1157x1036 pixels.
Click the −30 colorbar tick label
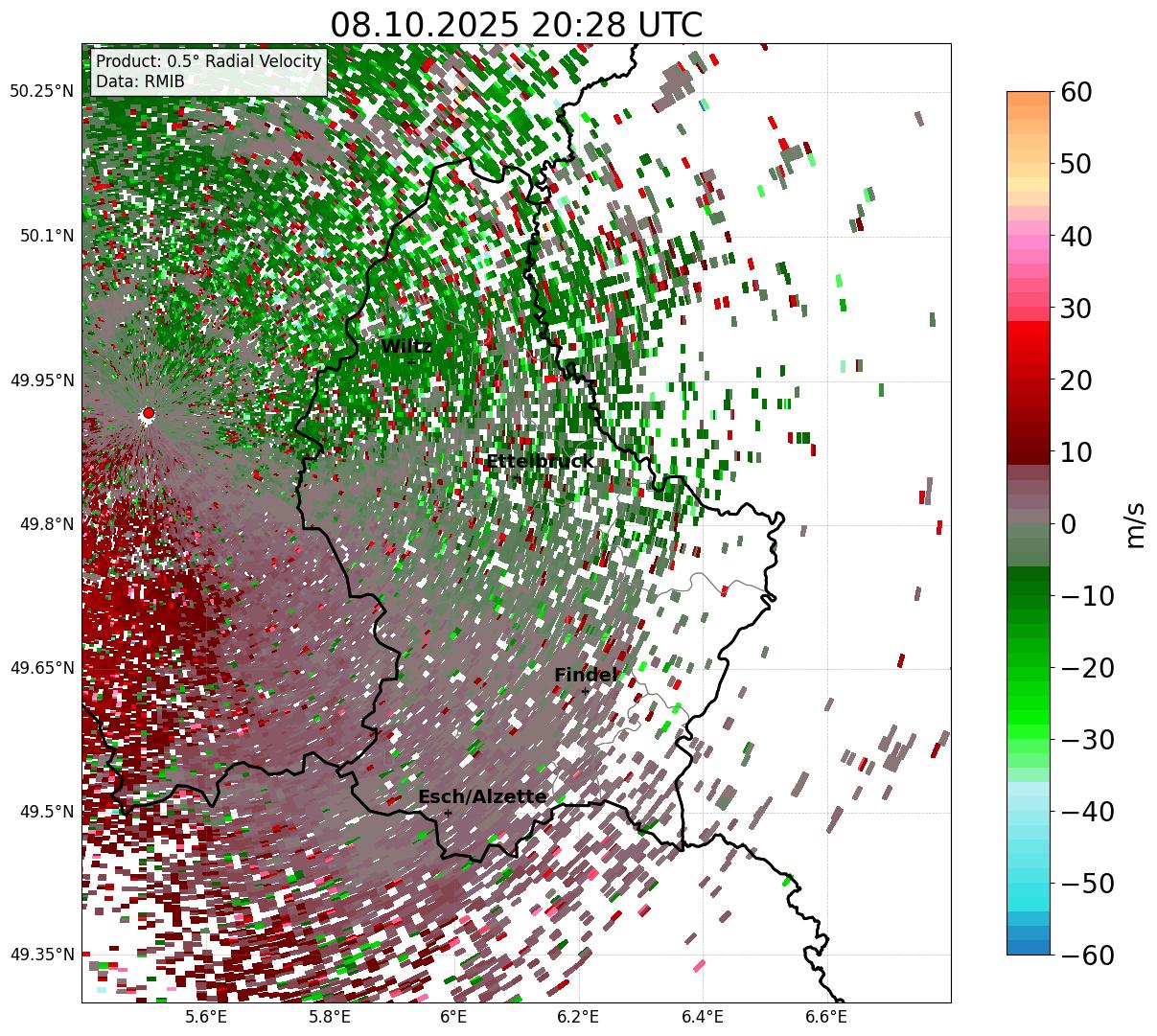(x=1087, y=740)
